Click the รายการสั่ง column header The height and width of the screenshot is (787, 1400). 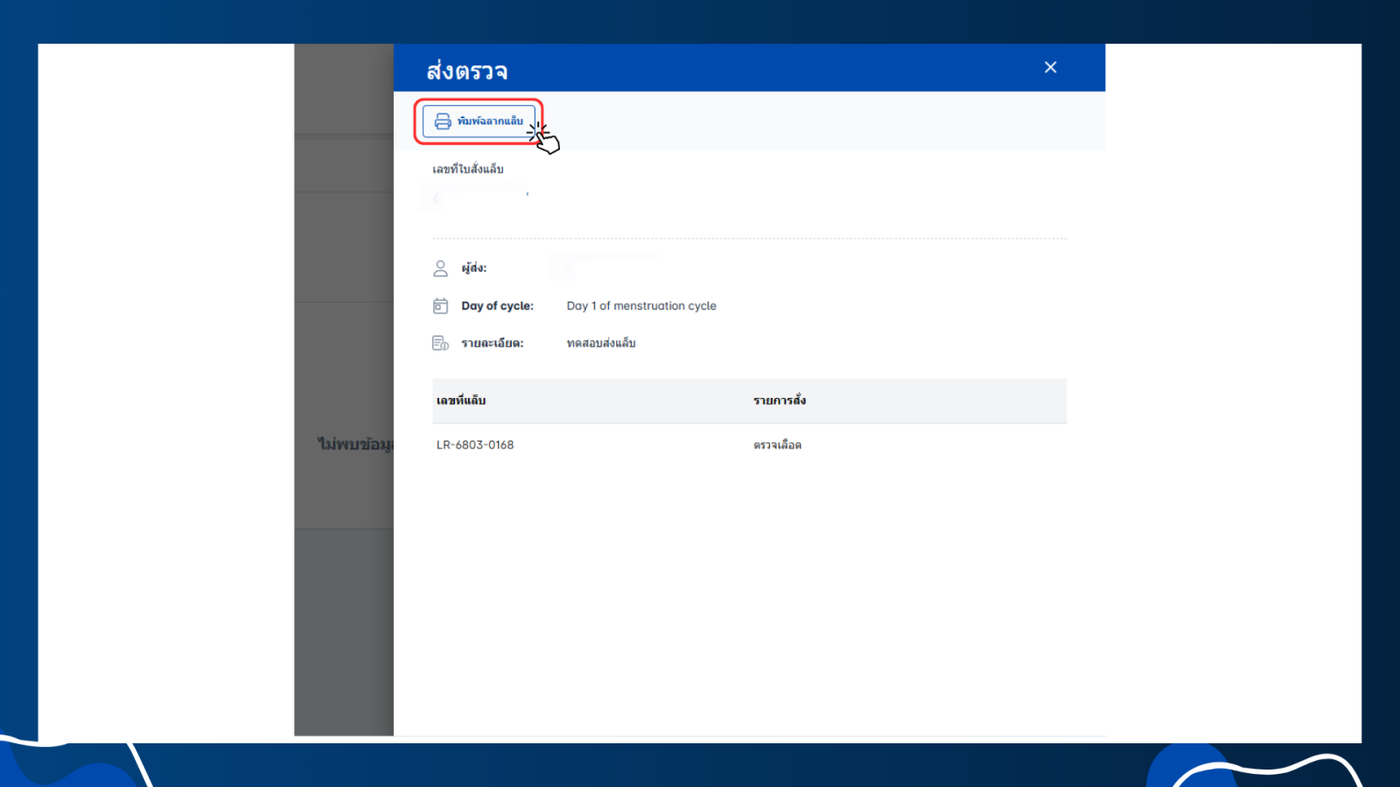(780, 400)
